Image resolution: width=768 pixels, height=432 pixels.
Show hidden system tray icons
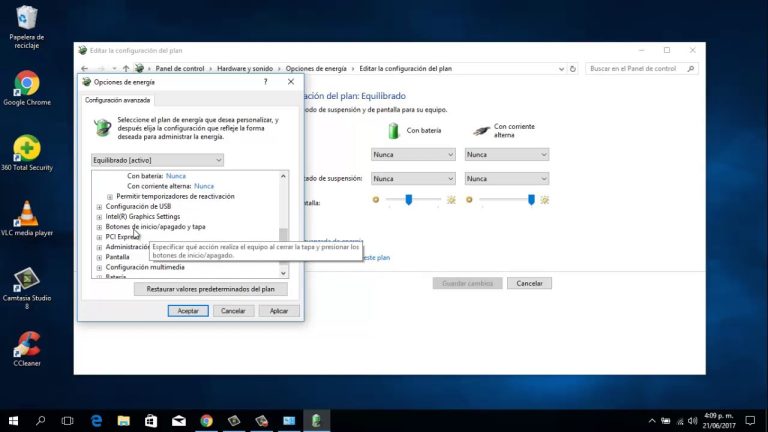coord(652,421)
